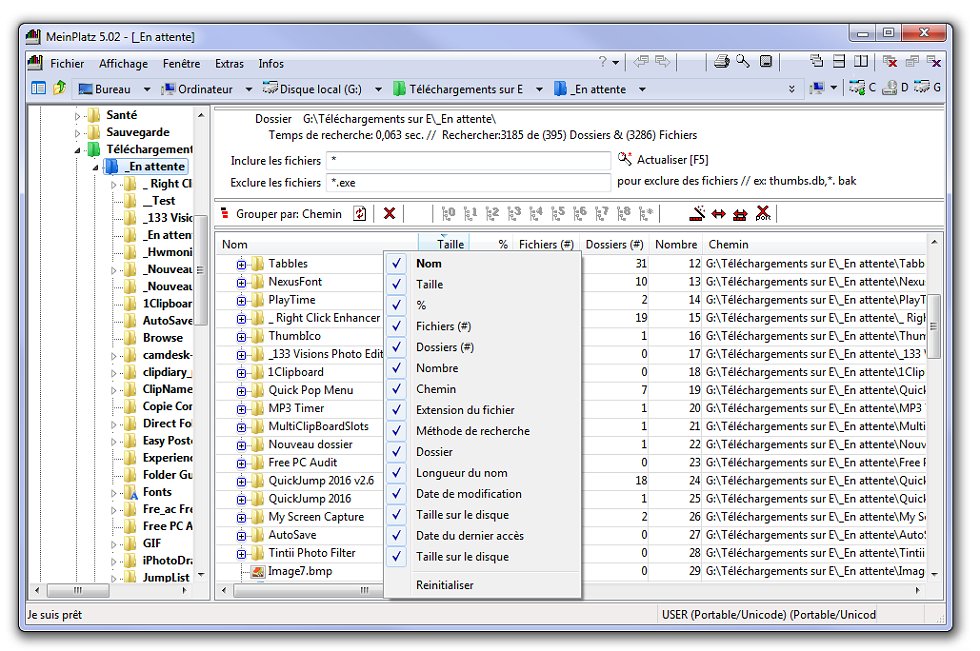The image size is (980, 651).
Task: Click the folder tree horizontal scrollbar thumb
Action: (x=78, y=590)
